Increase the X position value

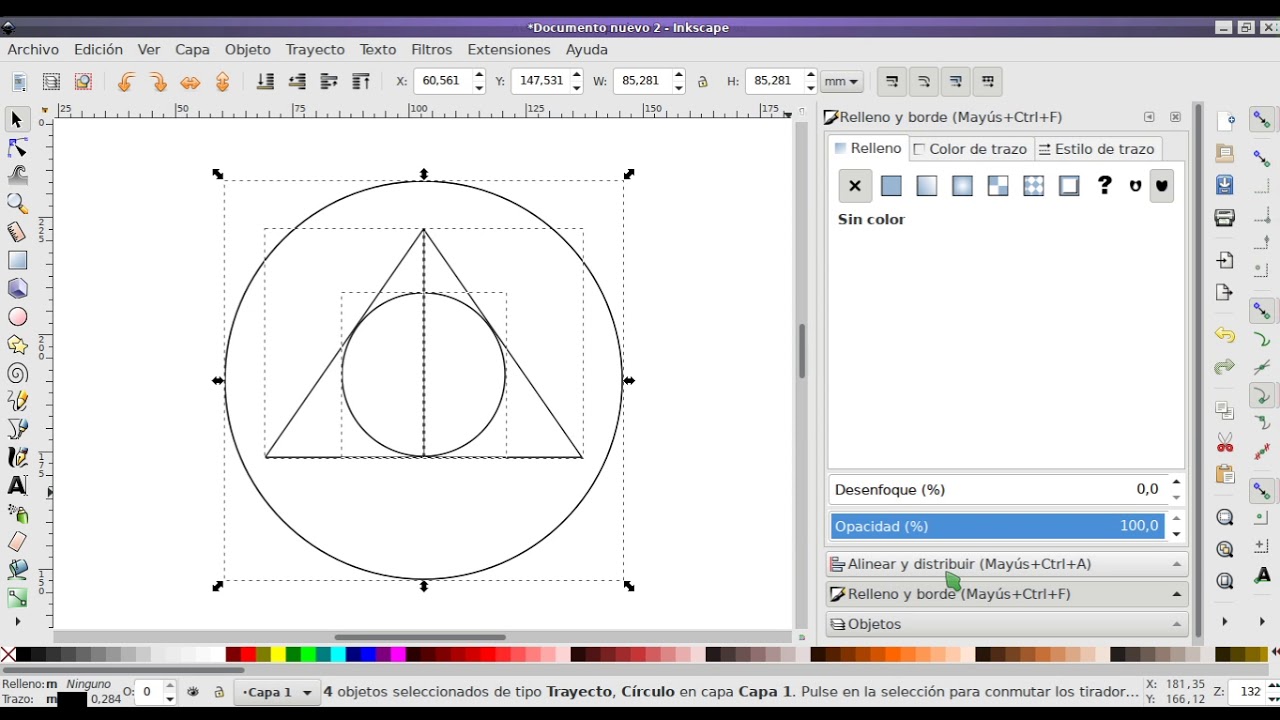(479, 75)
